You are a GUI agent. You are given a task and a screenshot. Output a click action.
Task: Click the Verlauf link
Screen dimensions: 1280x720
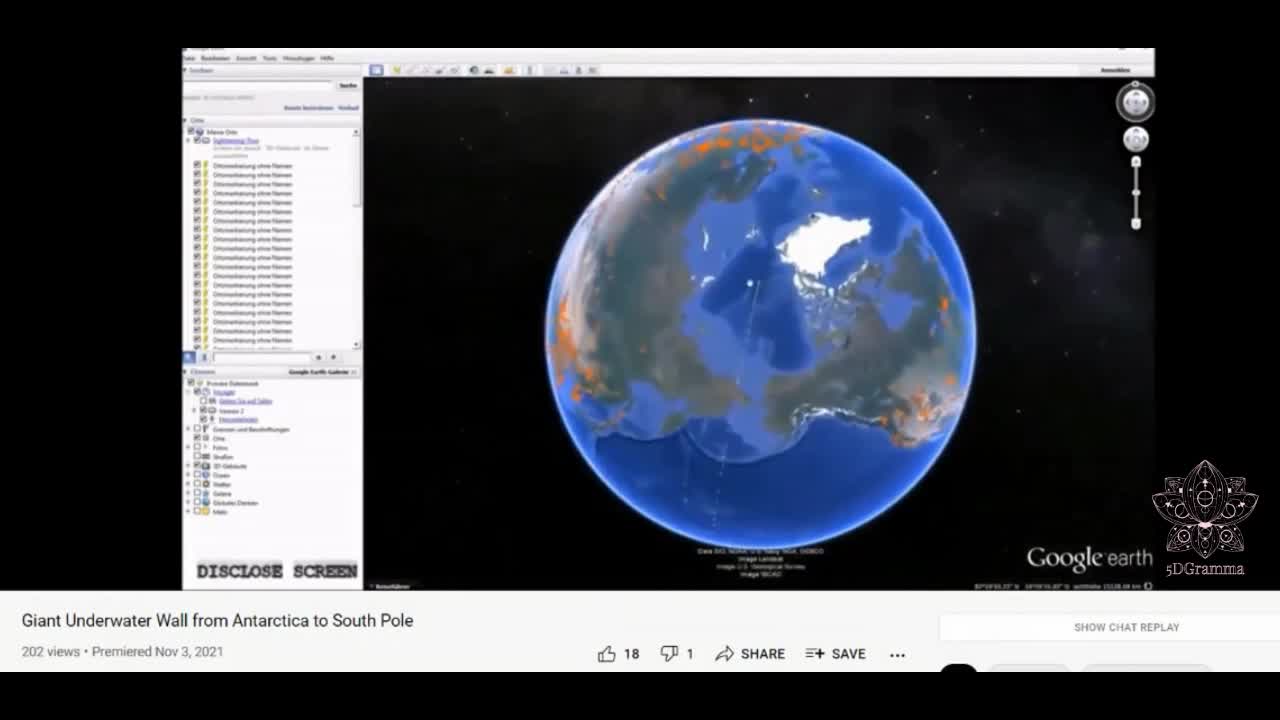[348, 108]
